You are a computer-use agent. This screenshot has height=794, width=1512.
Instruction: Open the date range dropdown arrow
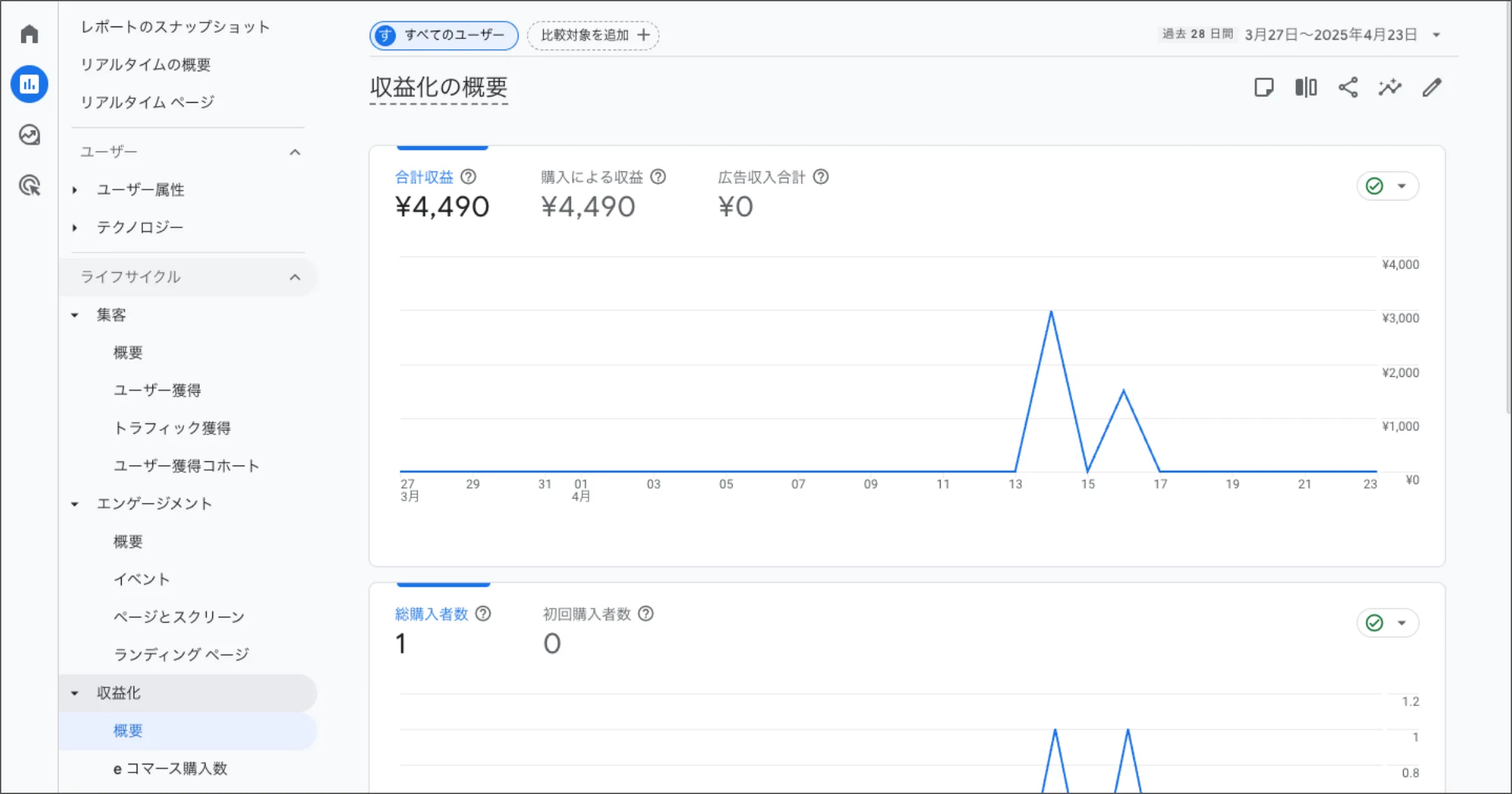pyautogui.click(x=1436, y=35)
